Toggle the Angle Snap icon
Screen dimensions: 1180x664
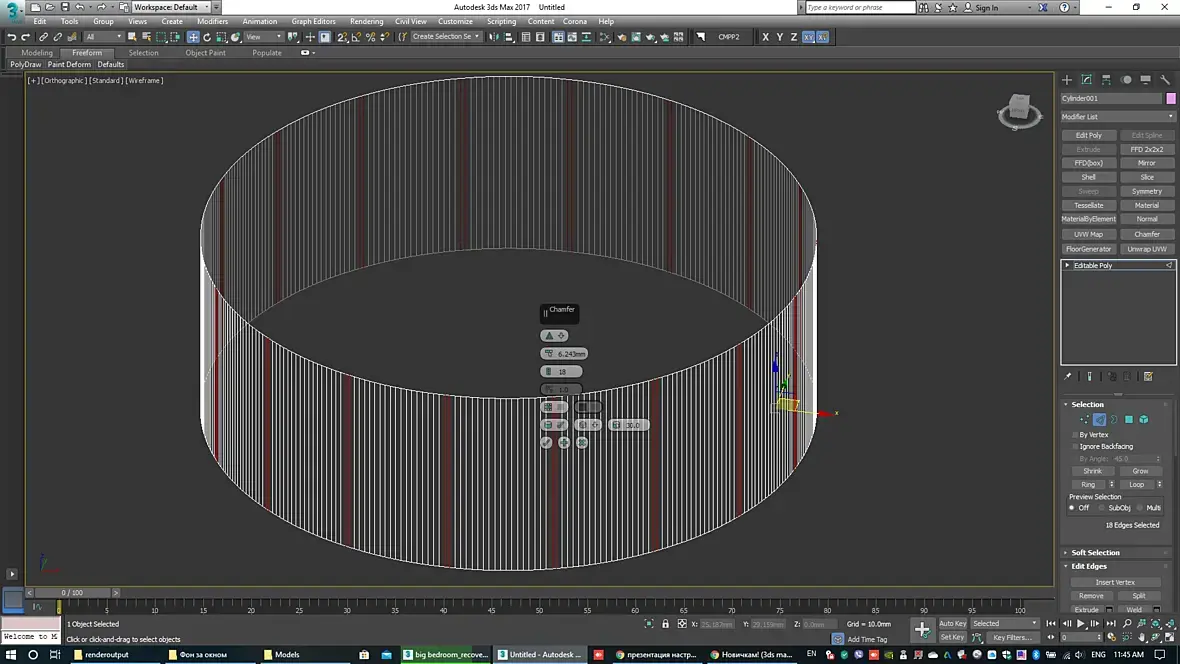356,37
